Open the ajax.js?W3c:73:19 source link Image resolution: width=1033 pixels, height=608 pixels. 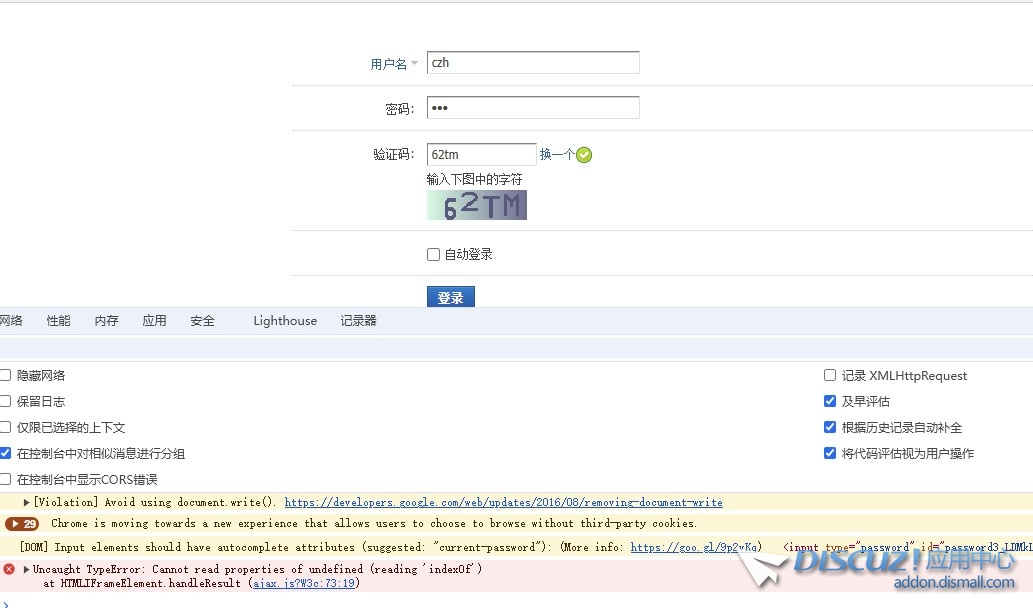303,583
